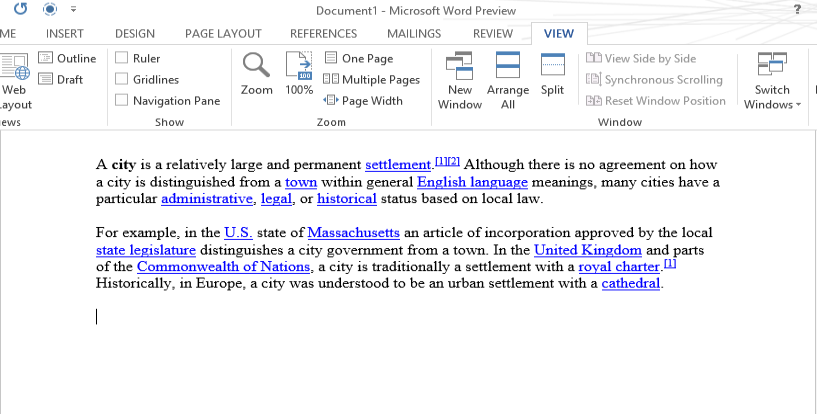Screen dimensions: 817x414
Task: Click the touch mode circle icon in title bar
Action: coord(49,9)
